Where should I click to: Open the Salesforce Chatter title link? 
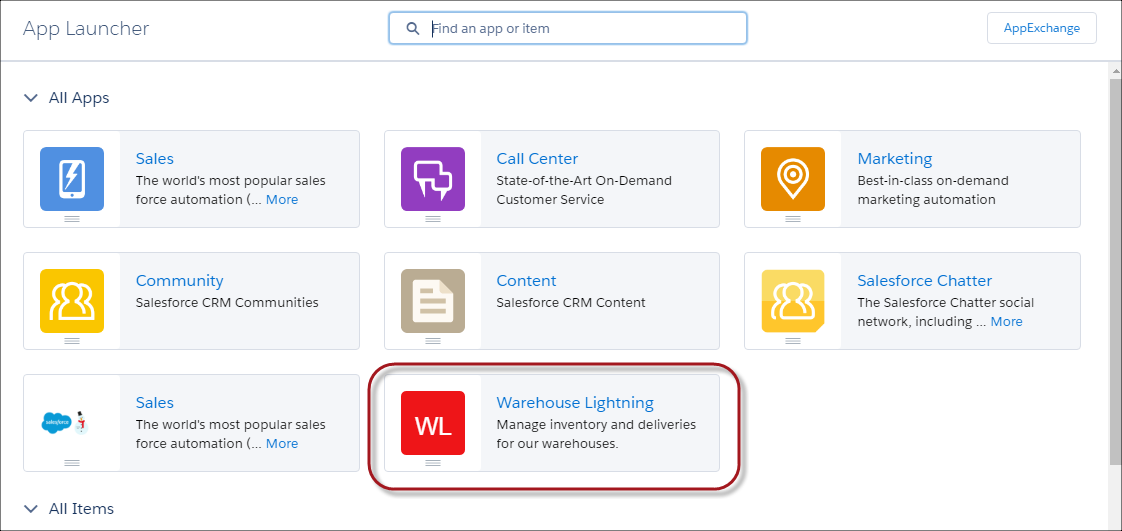point(925,281)
